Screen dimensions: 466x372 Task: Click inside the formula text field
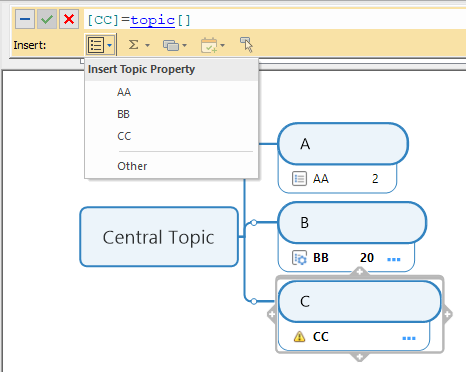275,20
